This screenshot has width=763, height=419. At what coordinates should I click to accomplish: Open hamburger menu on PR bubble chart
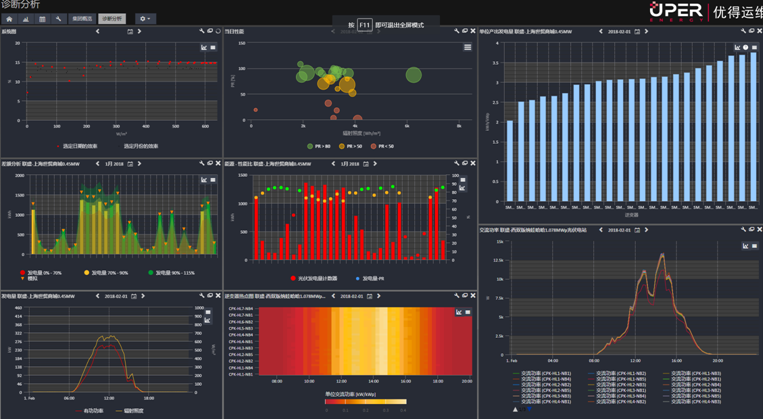[468, 47]
